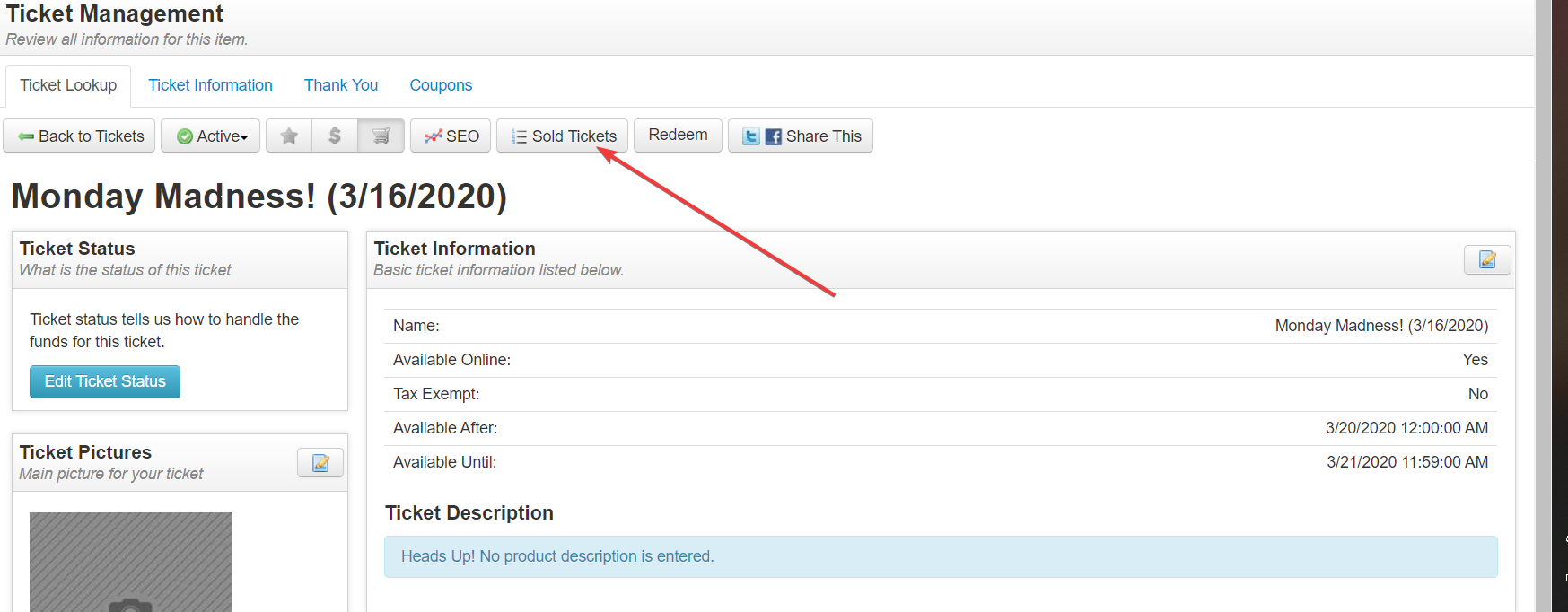
Task: Toggle the dollar sign pricing button
Action: coord(335,136)
